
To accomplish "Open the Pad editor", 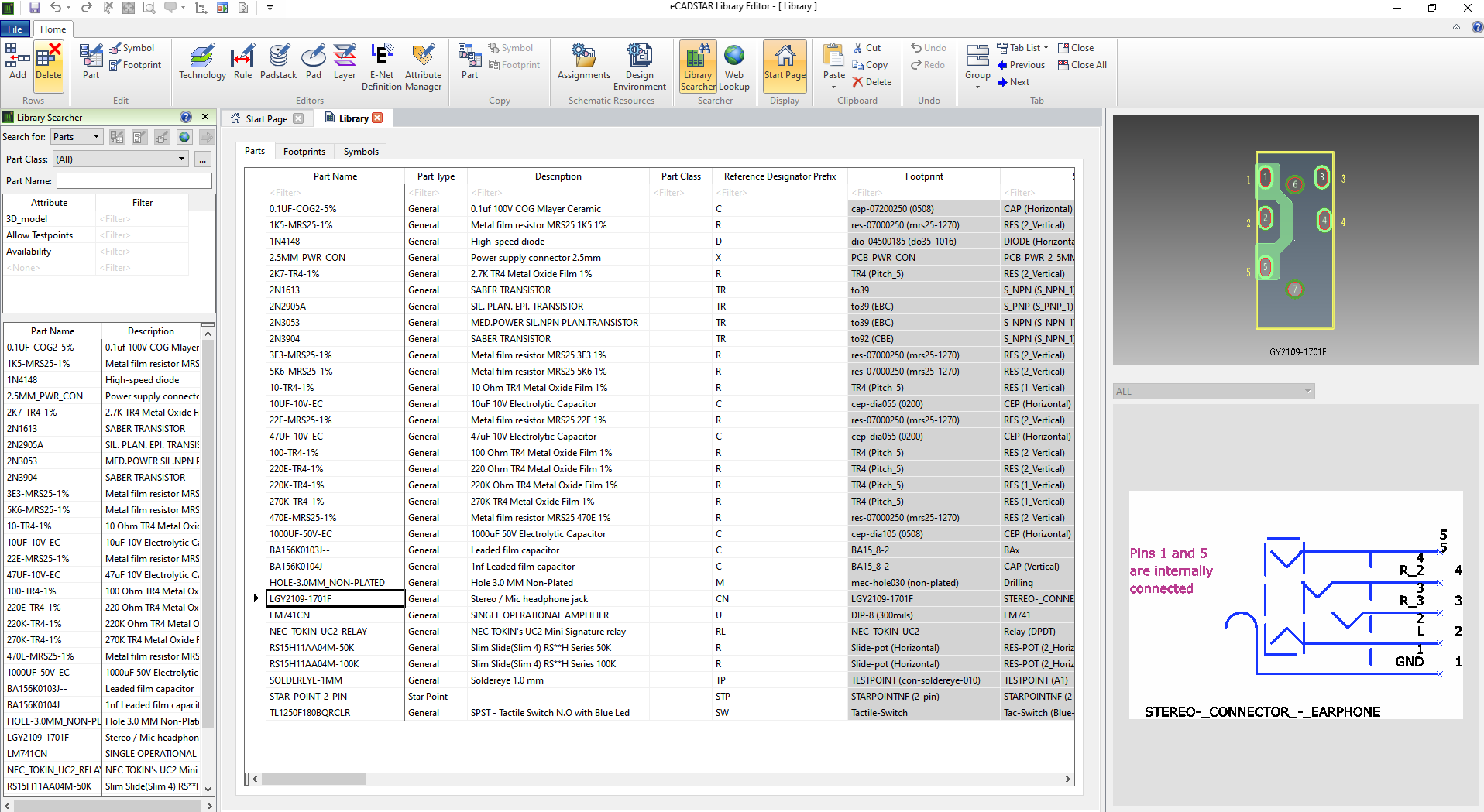I will click(x=313, y=61).
